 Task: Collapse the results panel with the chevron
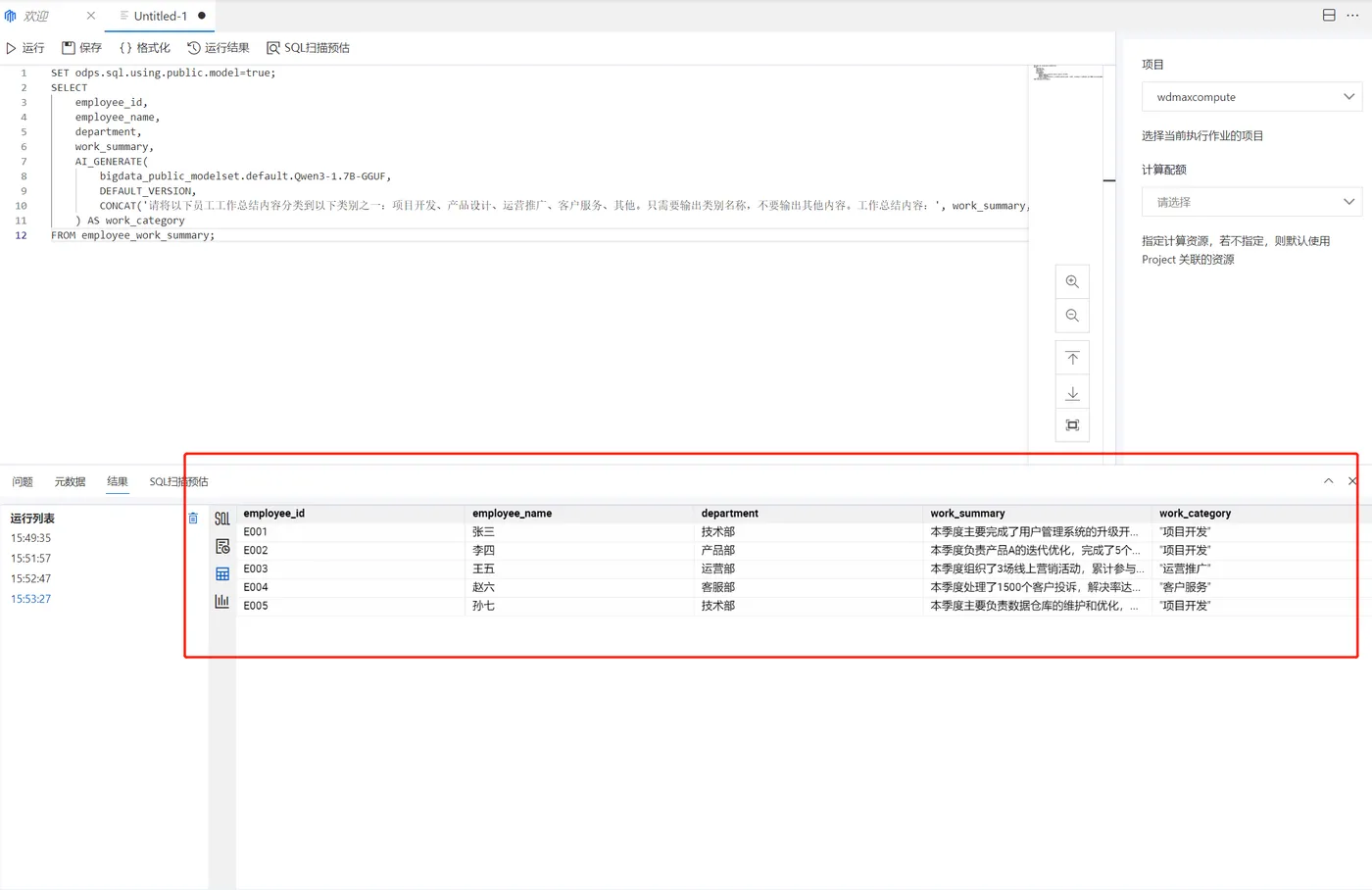[x=1328, y=481]
